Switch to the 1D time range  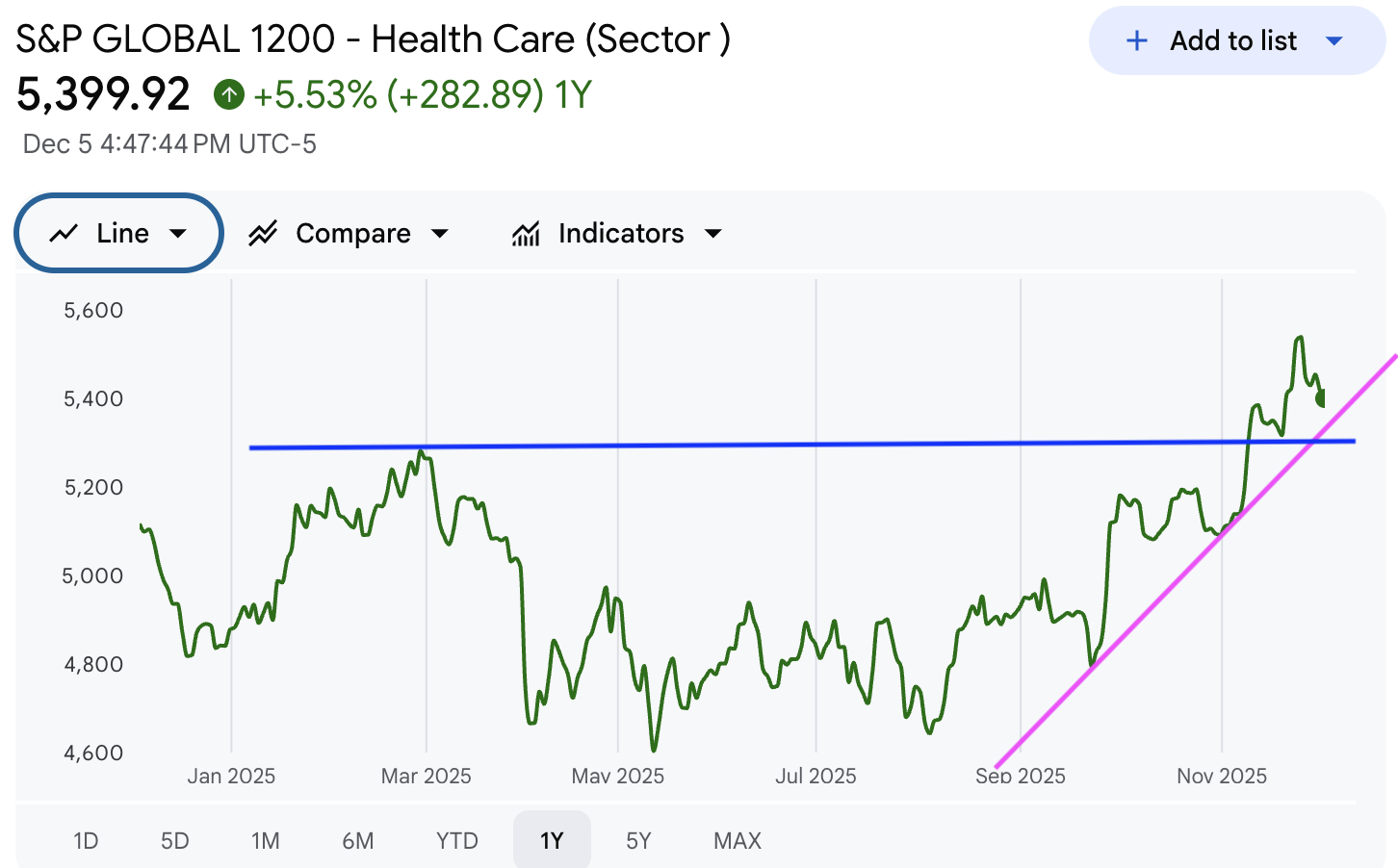click(86, 841)
